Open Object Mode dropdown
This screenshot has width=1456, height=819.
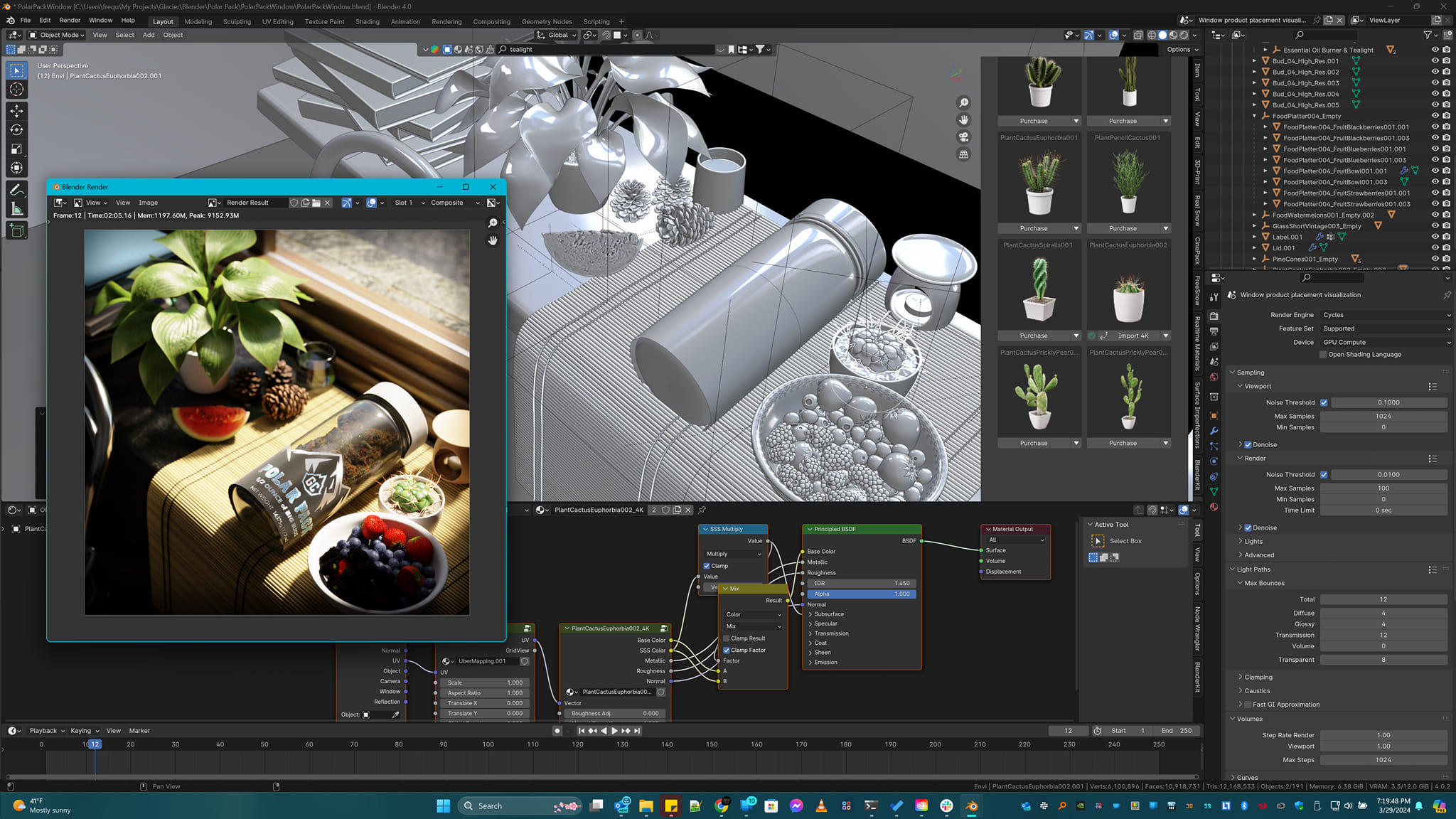(56, 35)
